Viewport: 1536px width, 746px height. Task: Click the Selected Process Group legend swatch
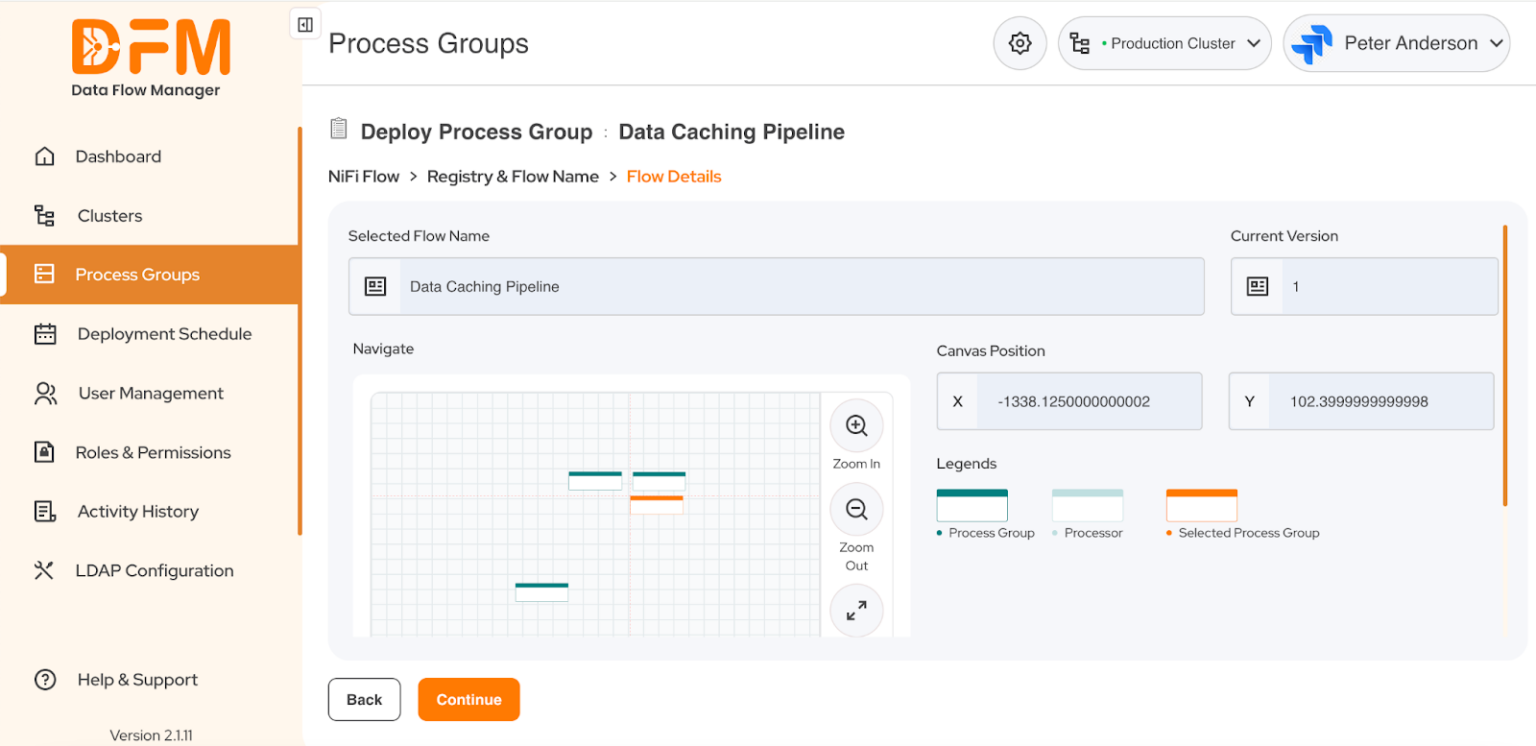1201,505
